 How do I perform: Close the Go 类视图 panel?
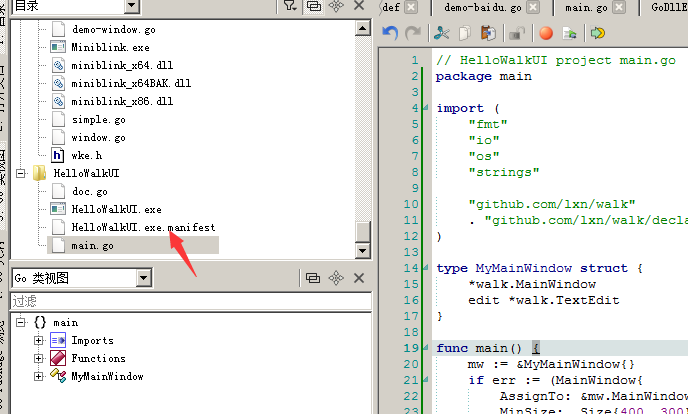tap(359, 278)
